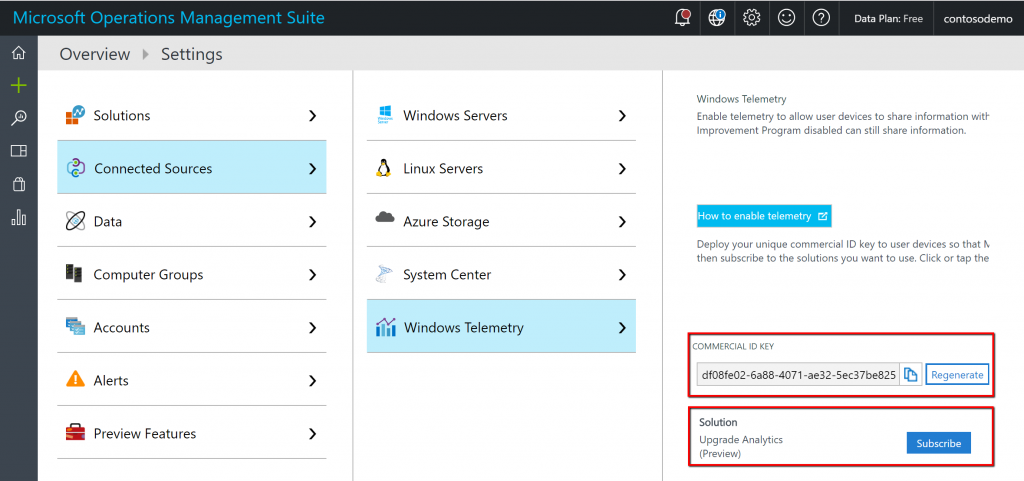Expand Azure Storage chevron arrow
1024x481 pixels.
click(622, 222)
